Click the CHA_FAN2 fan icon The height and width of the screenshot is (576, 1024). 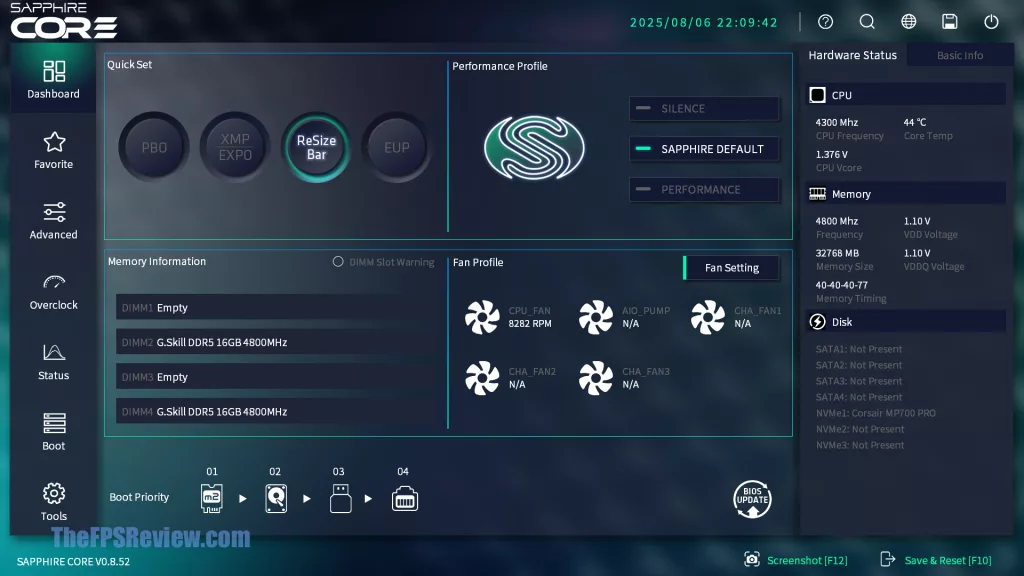click(x=482, y=377)
